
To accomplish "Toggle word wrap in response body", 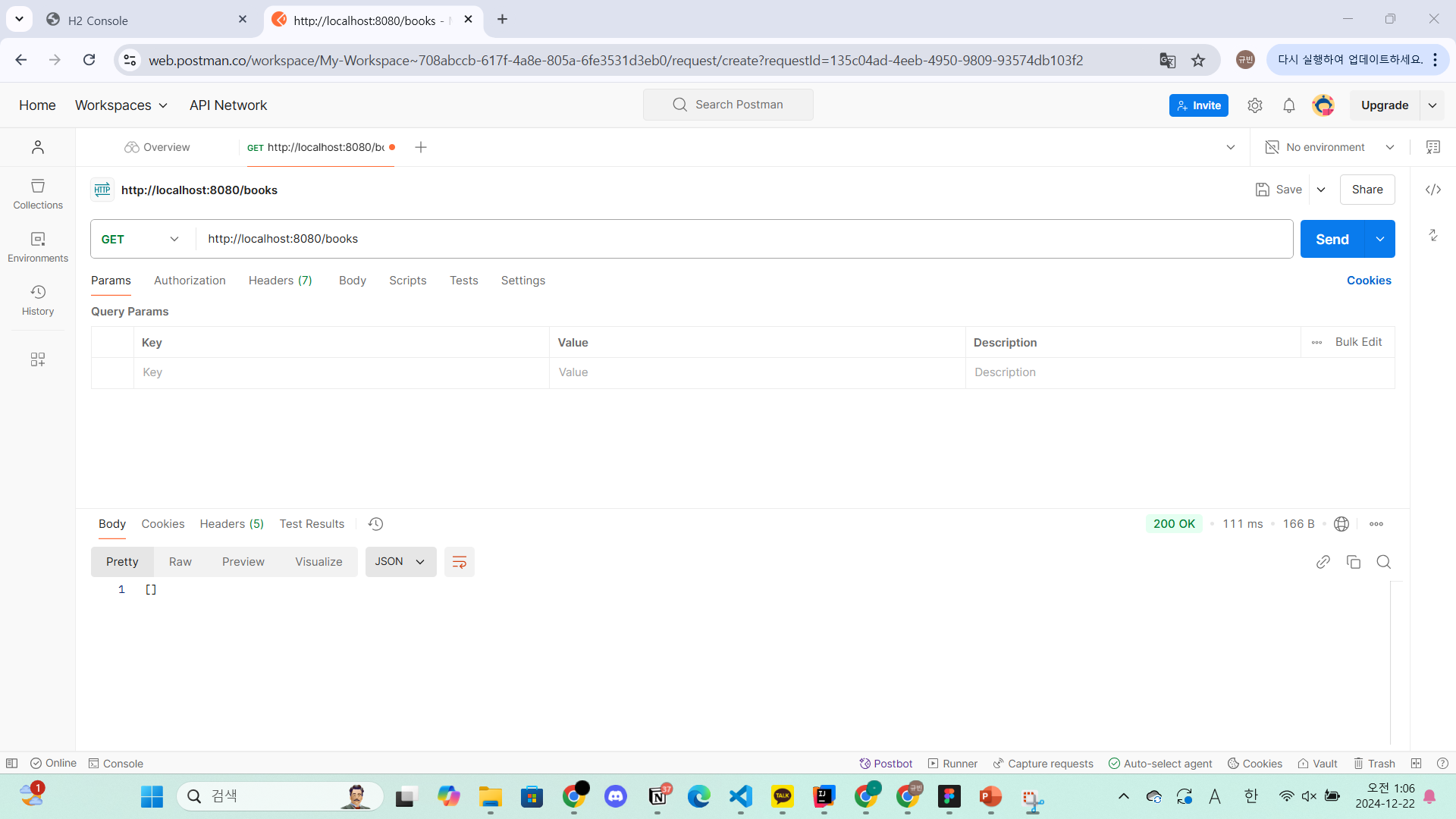I will tap(459, 562).
